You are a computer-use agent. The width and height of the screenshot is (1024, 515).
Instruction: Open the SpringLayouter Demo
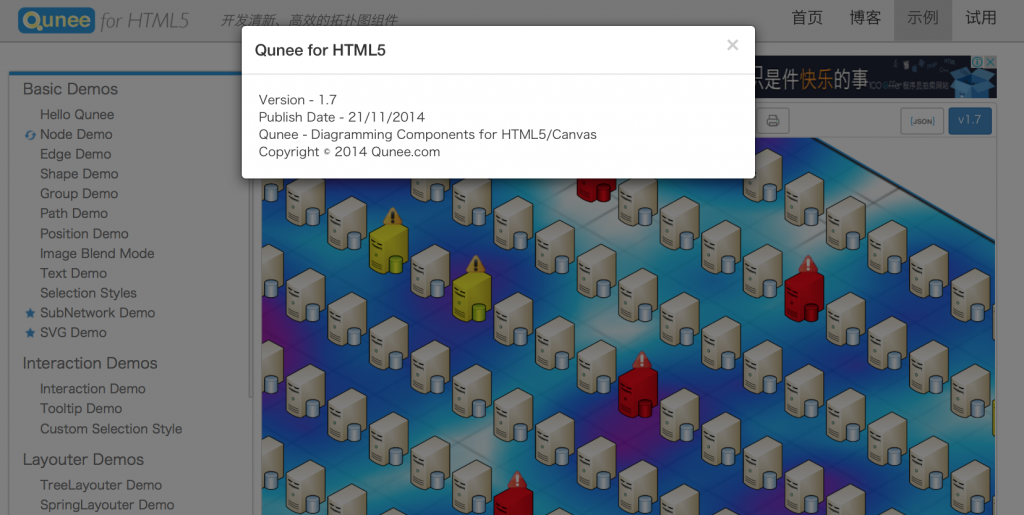[107, 505]
